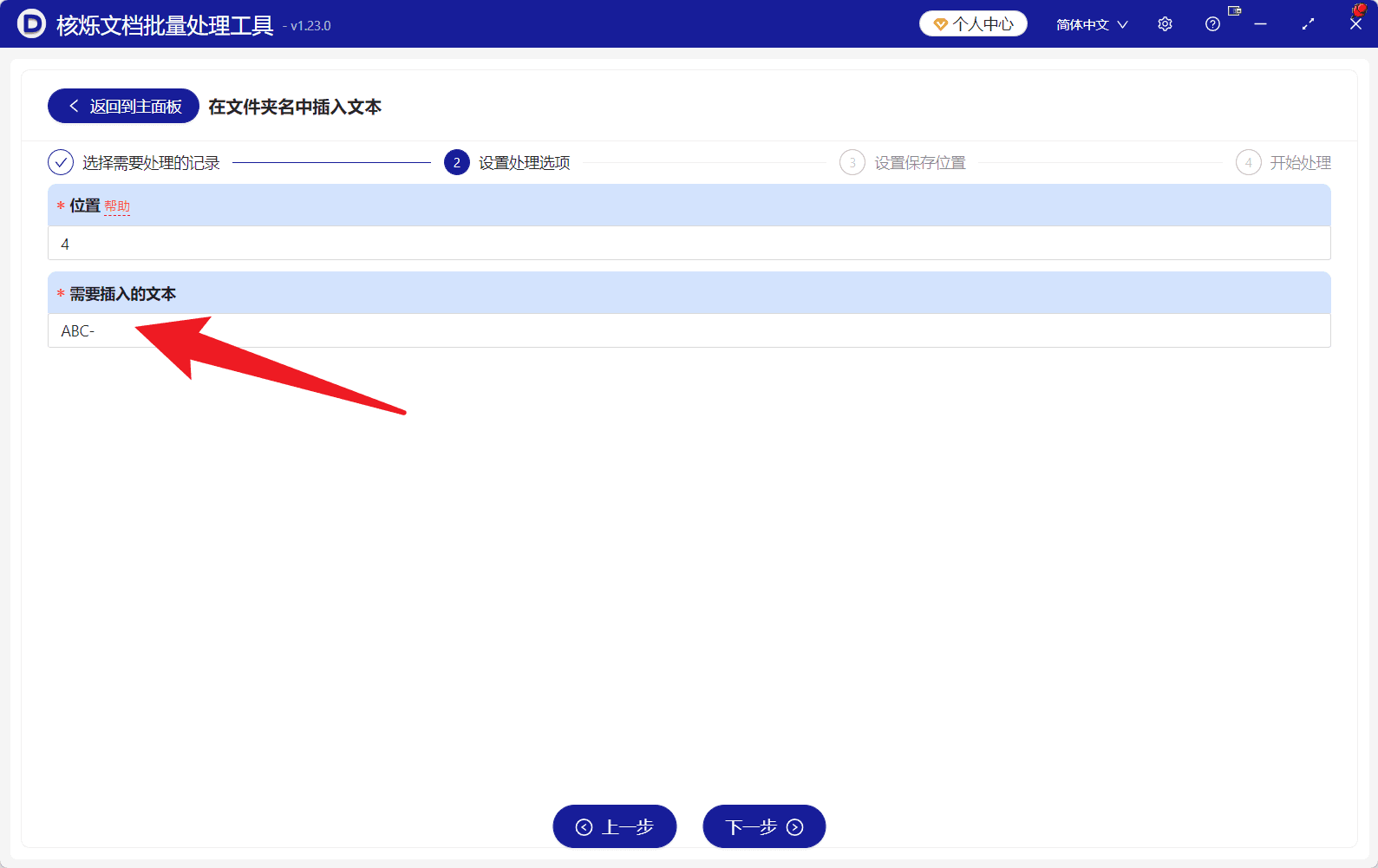The height and width of the screenshot is (868, 1378).
Task: Proceed with the 下一步 button
Action: pyautogui.click(x=764, y=826)
